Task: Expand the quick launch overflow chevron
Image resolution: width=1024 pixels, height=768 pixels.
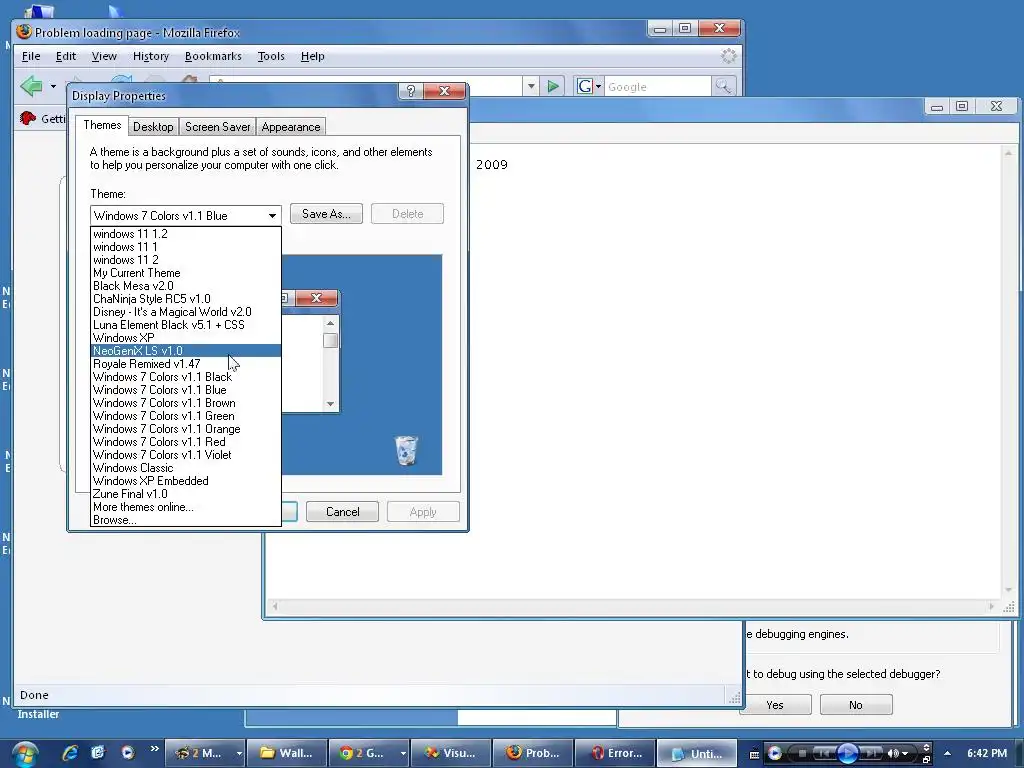Action: [x=154, y=748]
